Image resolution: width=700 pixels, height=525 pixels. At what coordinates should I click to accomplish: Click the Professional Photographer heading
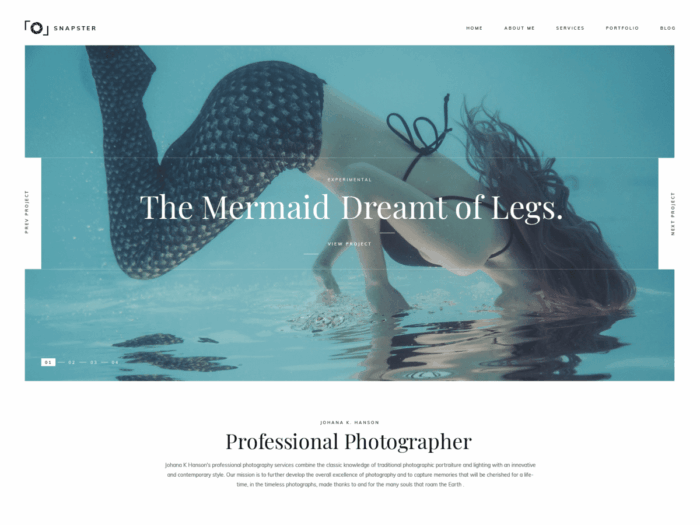tap(349, 442)
